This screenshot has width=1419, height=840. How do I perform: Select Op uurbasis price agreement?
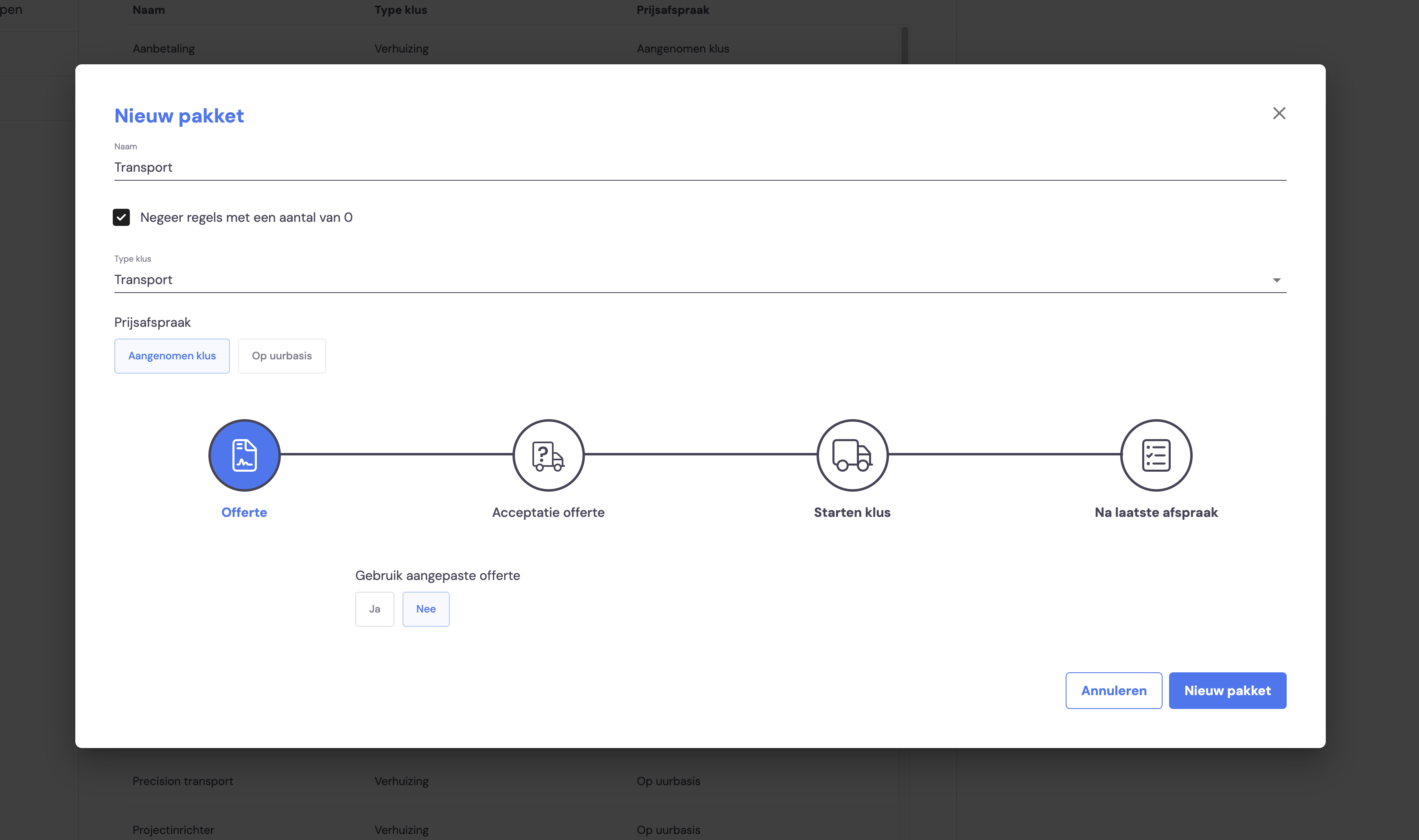[x=282, y=356]
